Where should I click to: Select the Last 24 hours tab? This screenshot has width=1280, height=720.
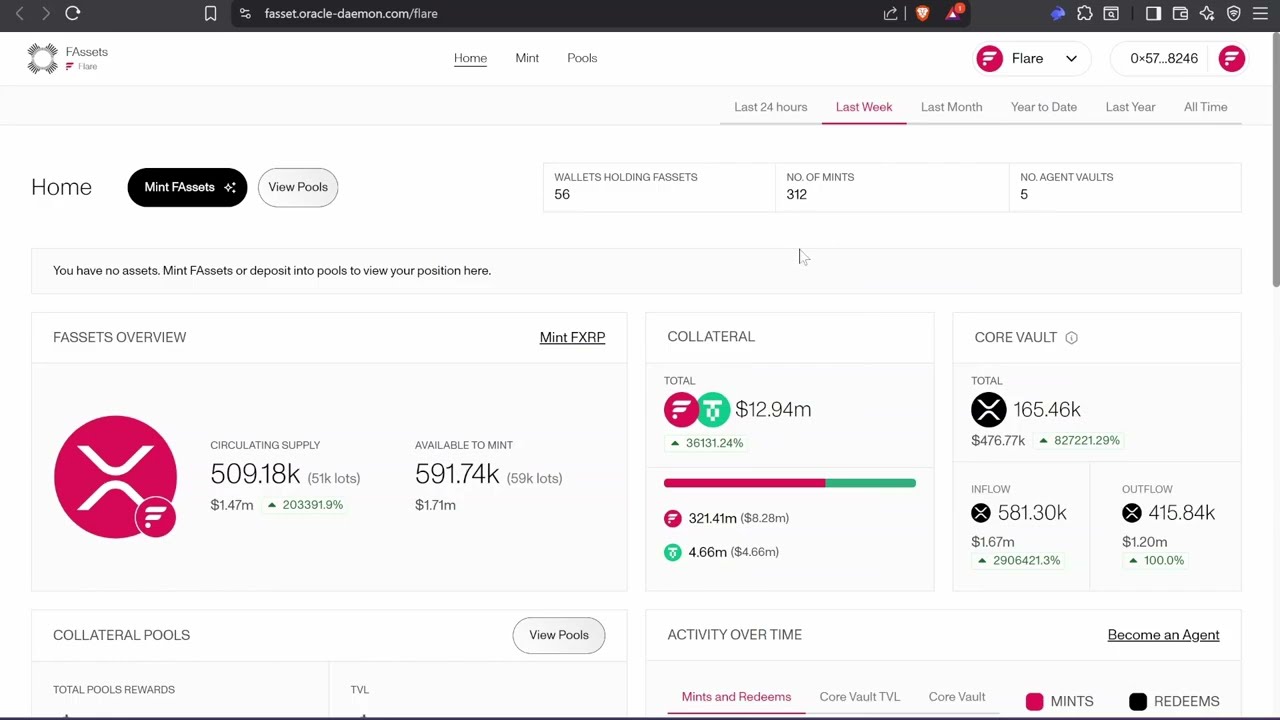(x=771, y=107)
